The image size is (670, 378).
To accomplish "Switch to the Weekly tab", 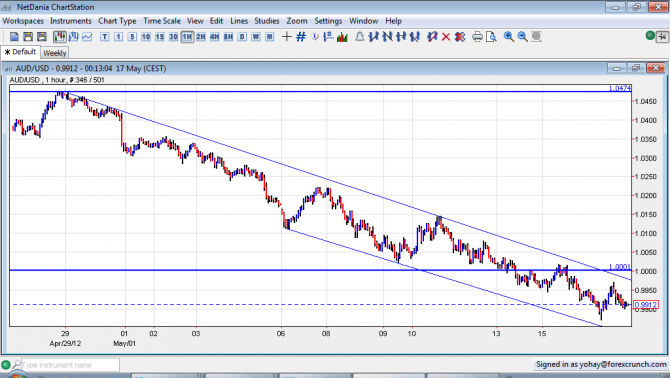I will (x=55, y=53).
